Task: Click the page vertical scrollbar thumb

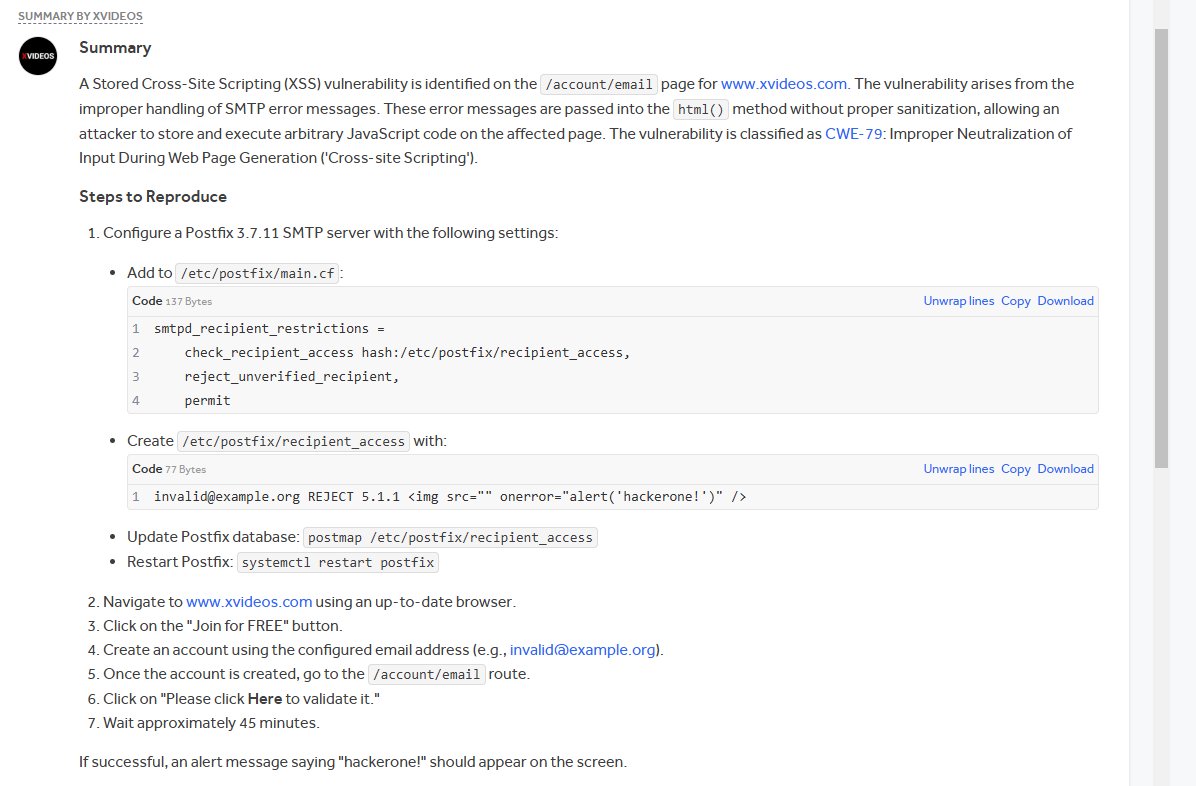Action: pos(1161,248)
